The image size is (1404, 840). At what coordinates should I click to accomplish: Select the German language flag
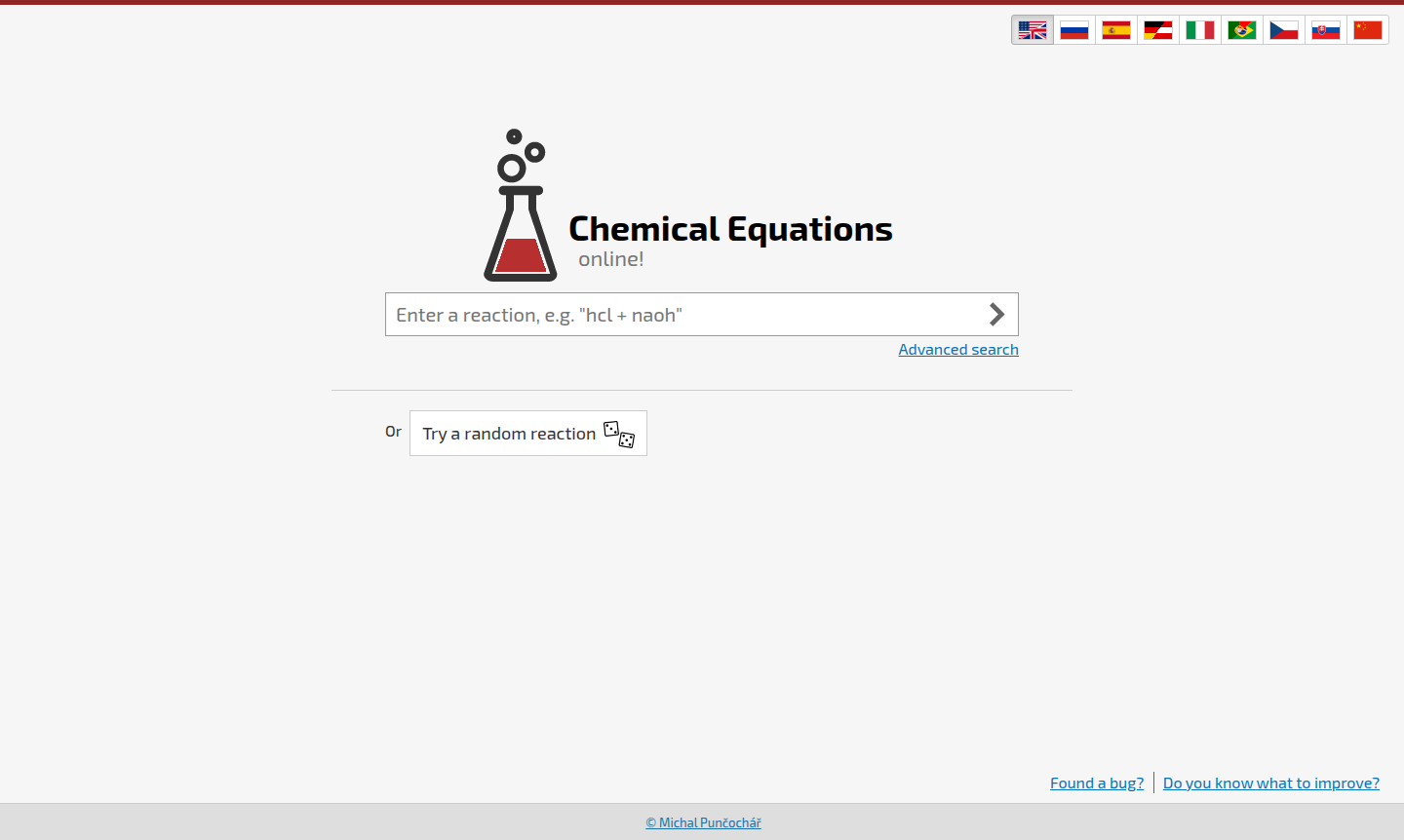coord(1157,29)
